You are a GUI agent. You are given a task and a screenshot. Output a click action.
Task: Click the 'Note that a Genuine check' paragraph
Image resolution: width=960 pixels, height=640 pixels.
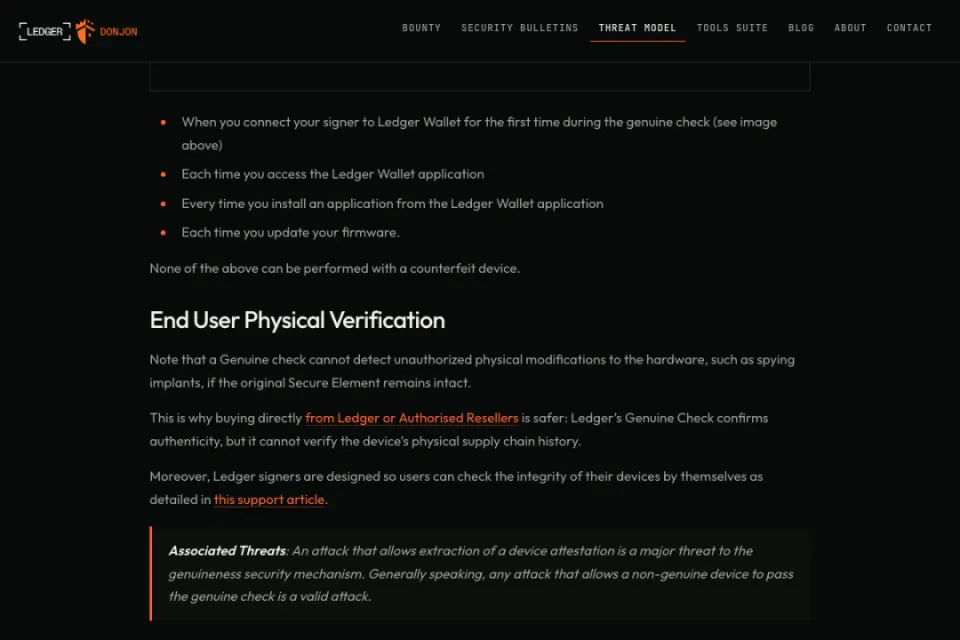point(472,371)
